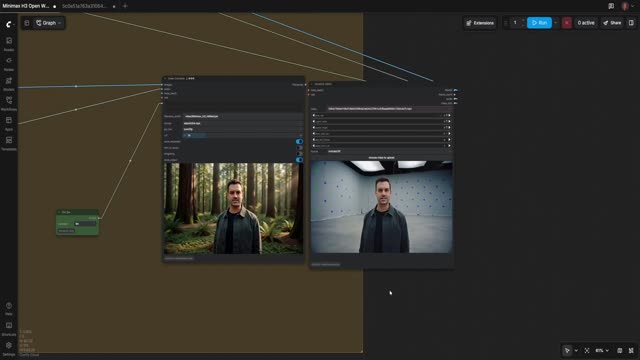Viewport: 640px width, 360px height.
Task: Click the forest video preview thumbnail
Action: coord(233,209)
